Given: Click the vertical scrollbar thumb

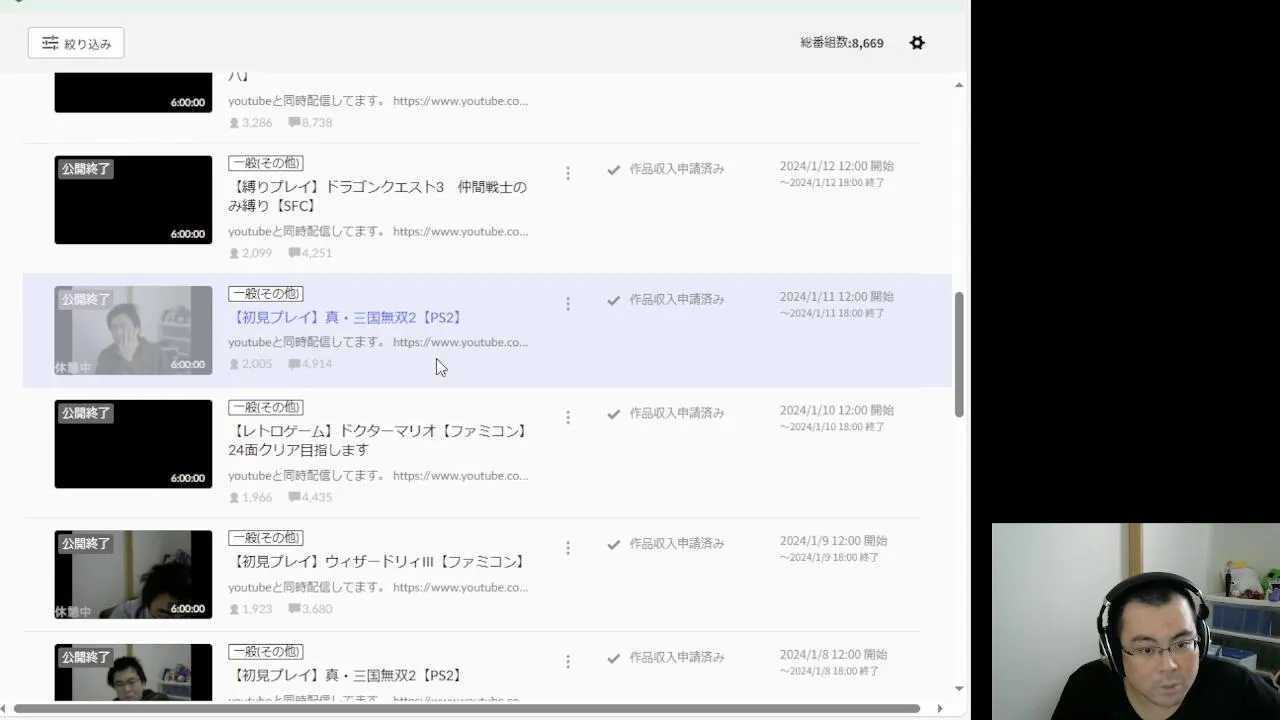Looking at the screenshot, I should (959, 354).
